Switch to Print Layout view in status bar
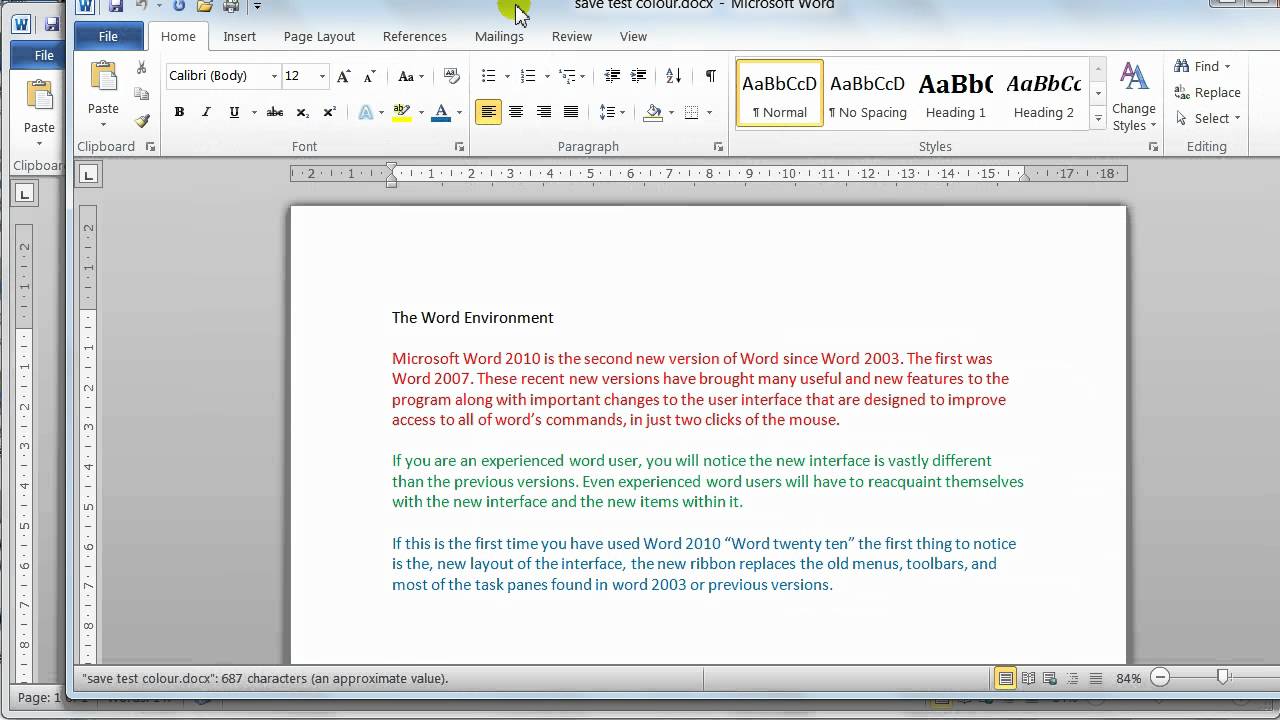This screenshot has height=720, width=1280. pos(1006,678)
